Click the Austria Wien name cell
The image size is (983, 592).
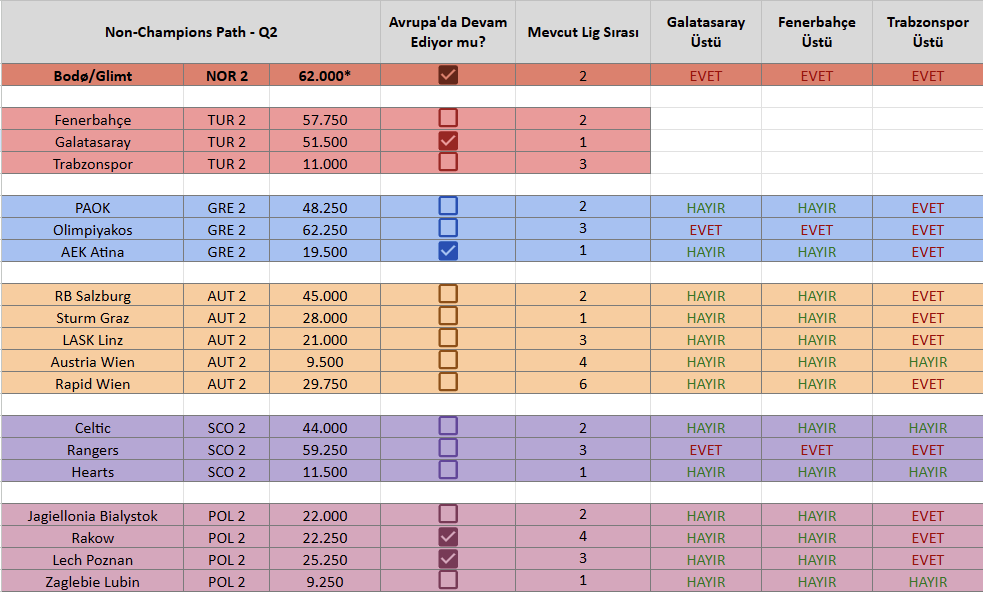[93, 361]
